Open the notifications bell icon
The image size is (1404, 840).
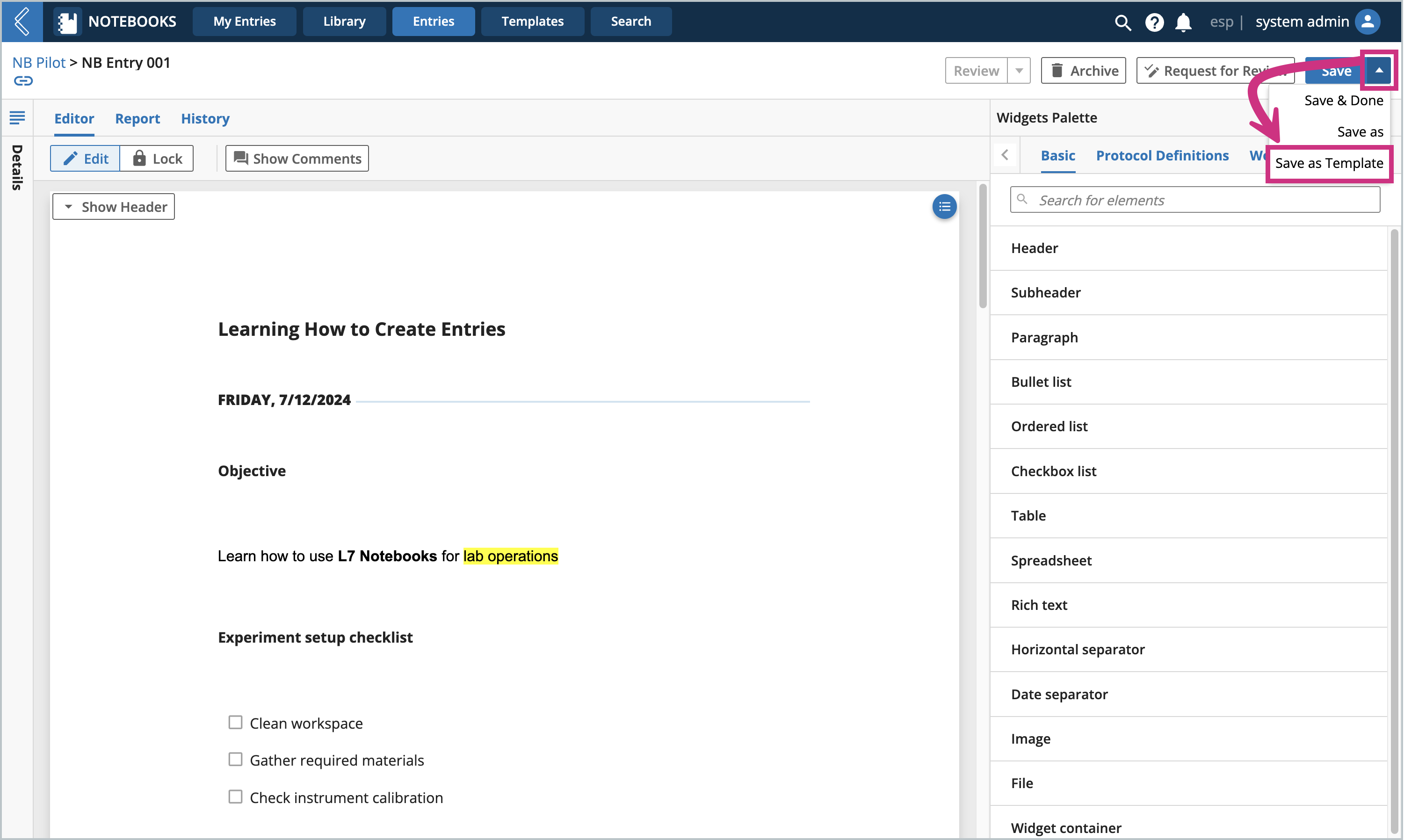pyautogui.click(x=1183, y=22)
